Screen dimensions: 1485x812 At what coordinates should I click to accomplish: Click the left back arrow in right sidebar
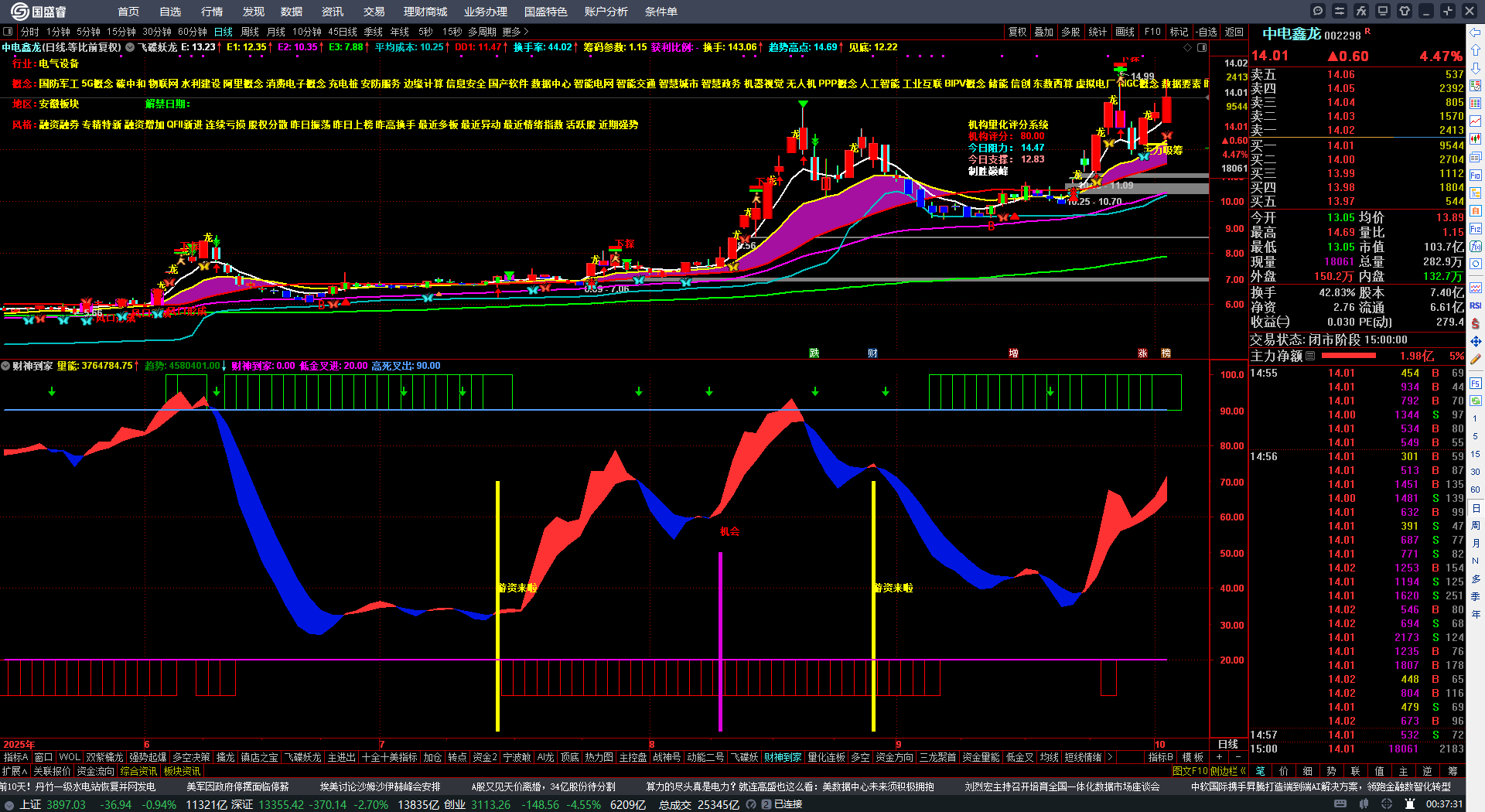click(x=1476, y=32)
